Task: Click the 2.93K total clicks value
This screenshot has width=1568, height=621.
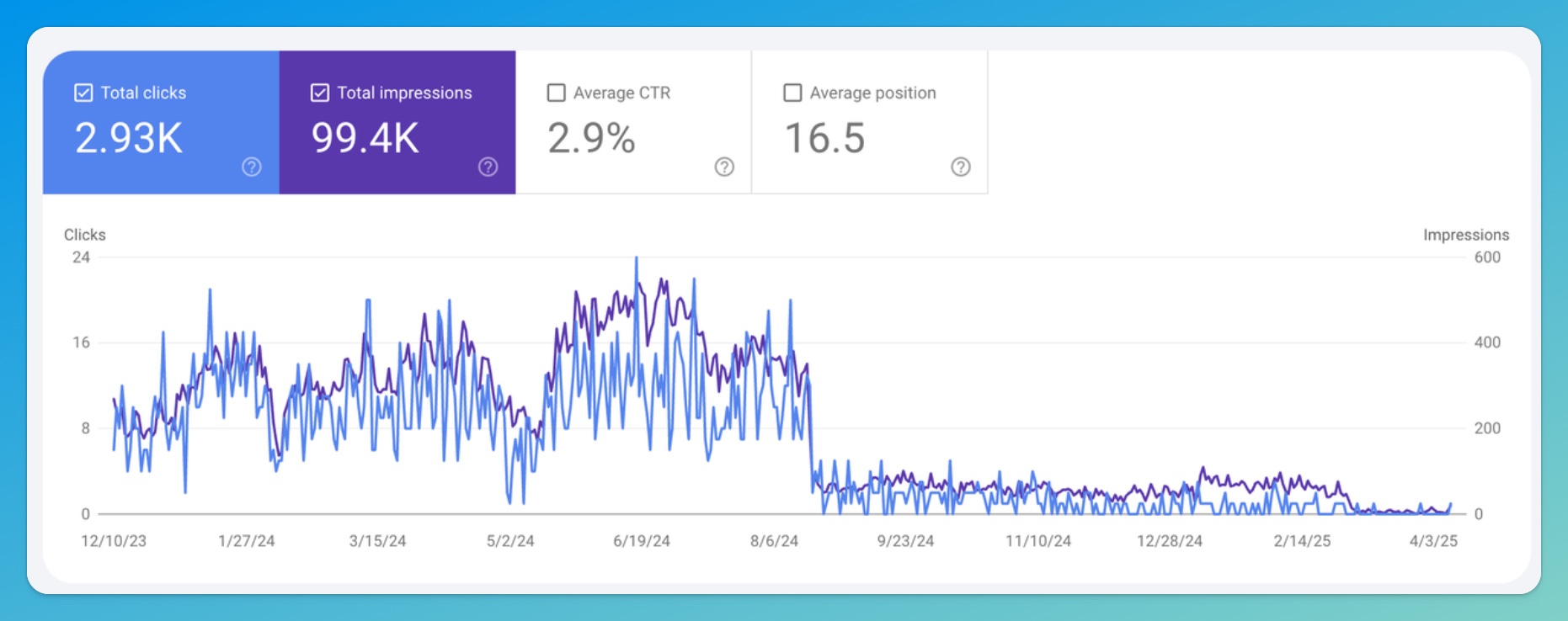Action: pos(129,138)
